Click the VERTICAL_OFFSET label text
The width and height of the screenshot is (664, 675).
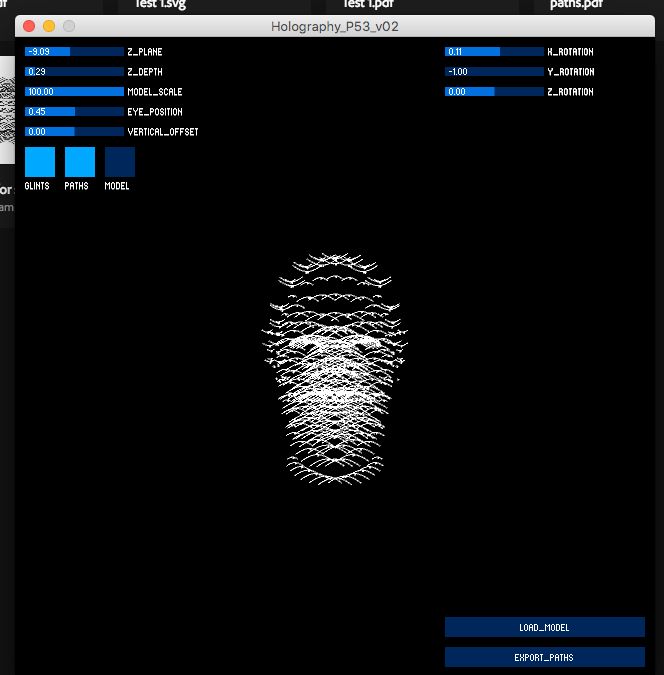tap(163, 132)
